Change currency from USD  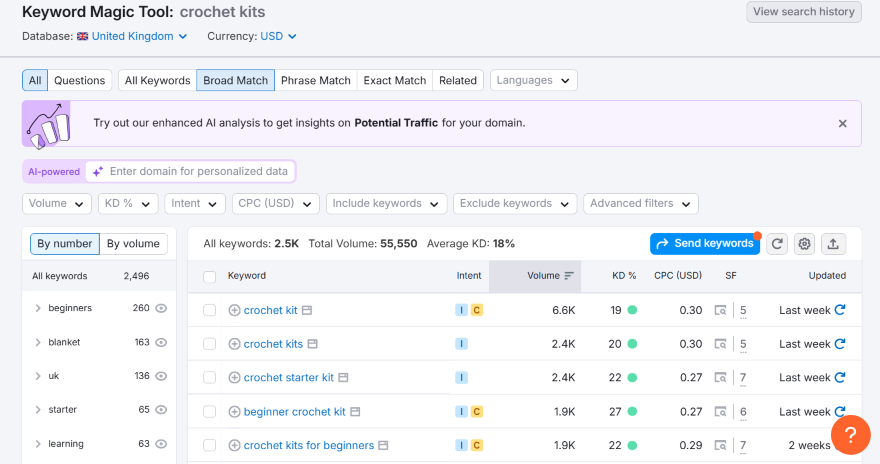(278, 36)
